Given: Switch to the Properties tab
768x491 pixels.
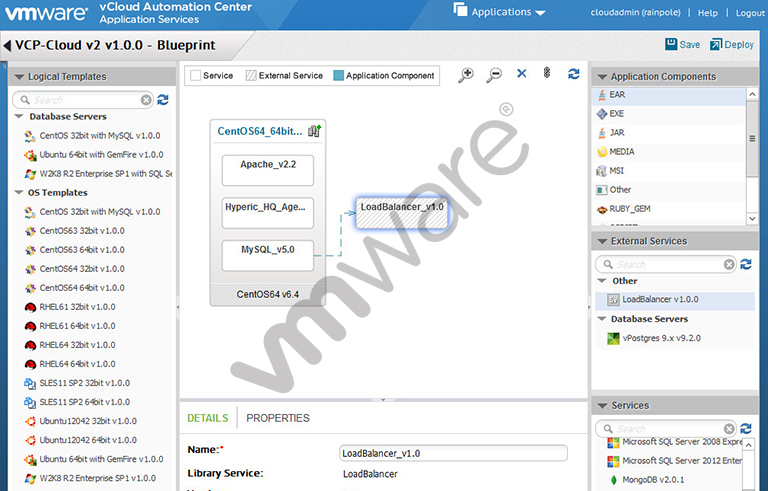Looking at the screenshot, I should [278, 418].
